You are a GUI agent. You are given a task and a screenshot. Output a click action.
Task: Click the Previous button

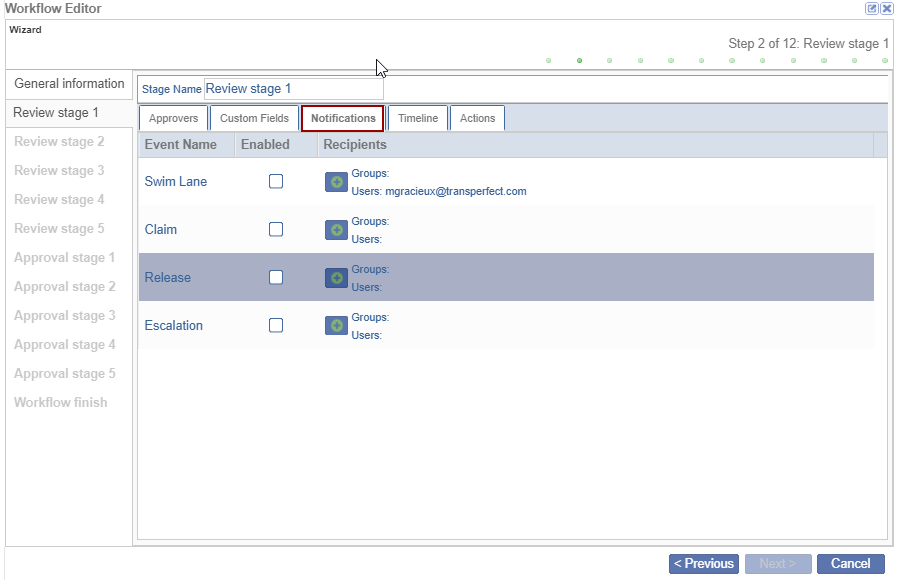[704, 563]
